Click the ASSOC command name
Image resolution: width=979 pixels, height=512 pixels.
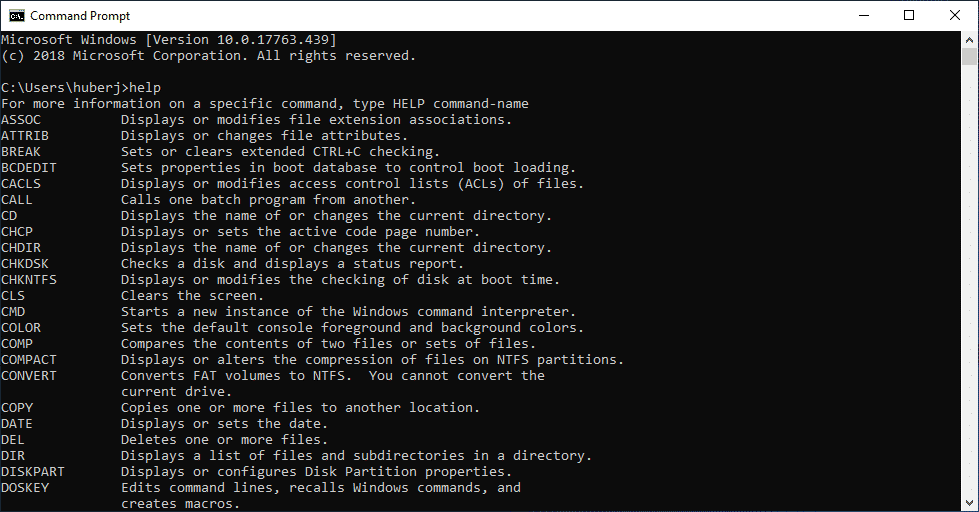tap(21, 119)
